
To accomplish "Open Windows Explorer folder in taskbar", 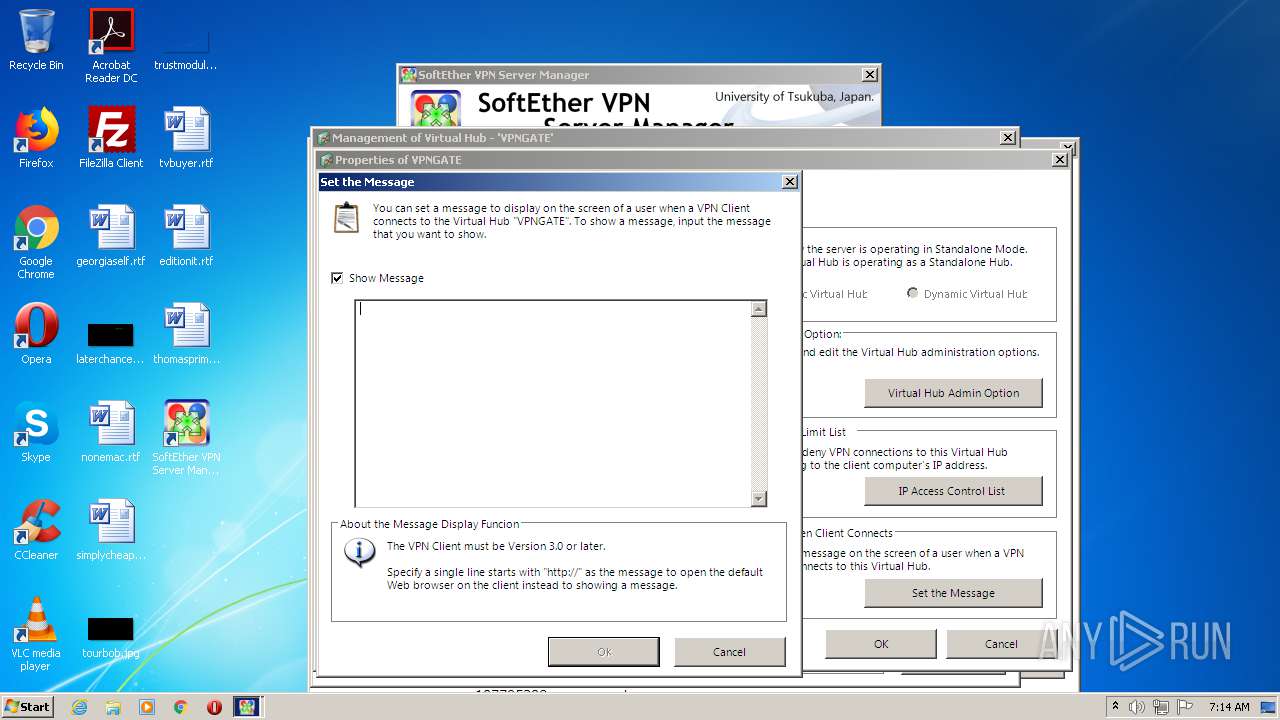I will pyautogui.click(x=113, y=707).
